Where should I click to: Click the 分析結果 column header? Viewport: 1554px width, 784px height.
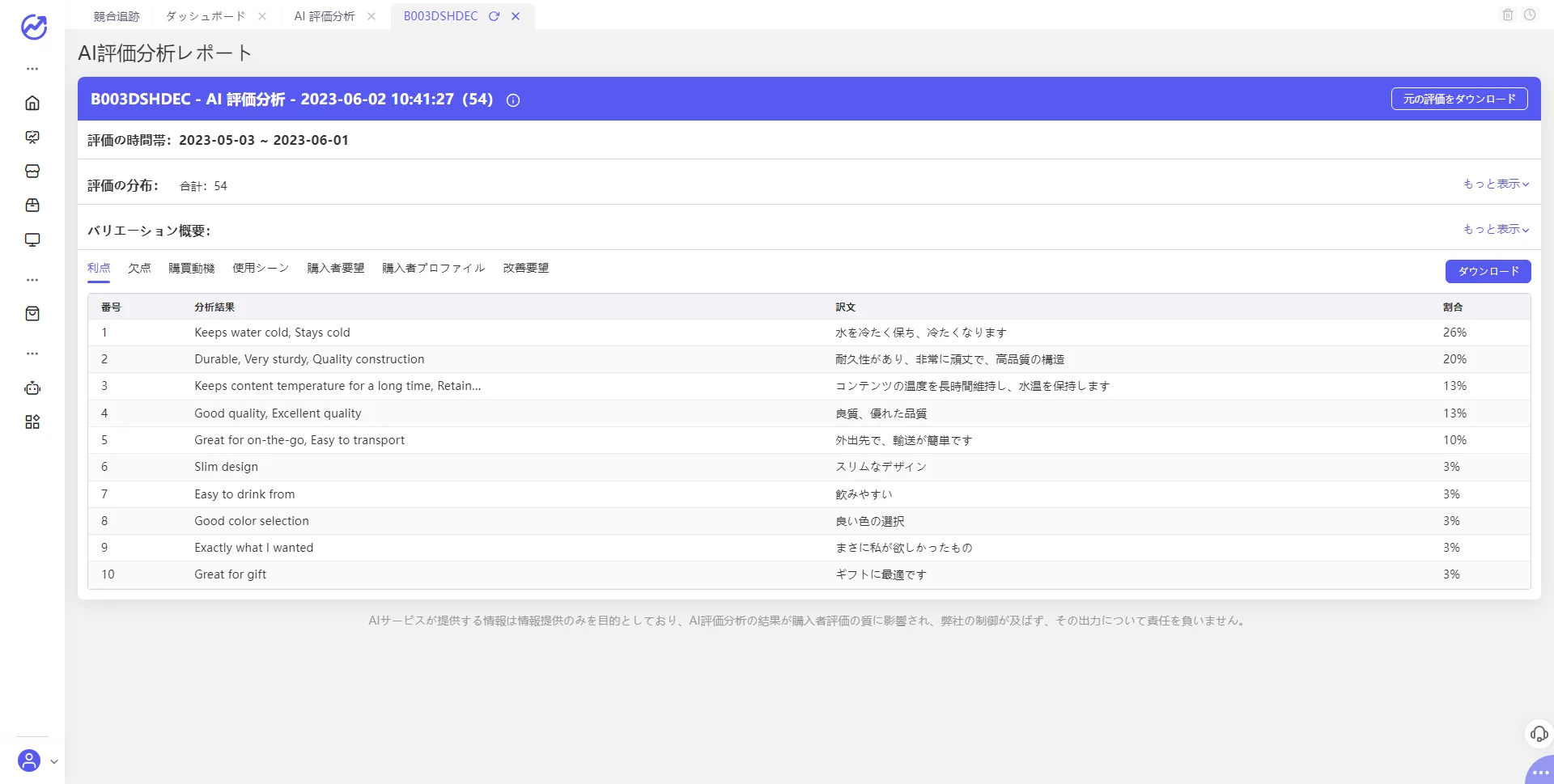pos(214,307)
